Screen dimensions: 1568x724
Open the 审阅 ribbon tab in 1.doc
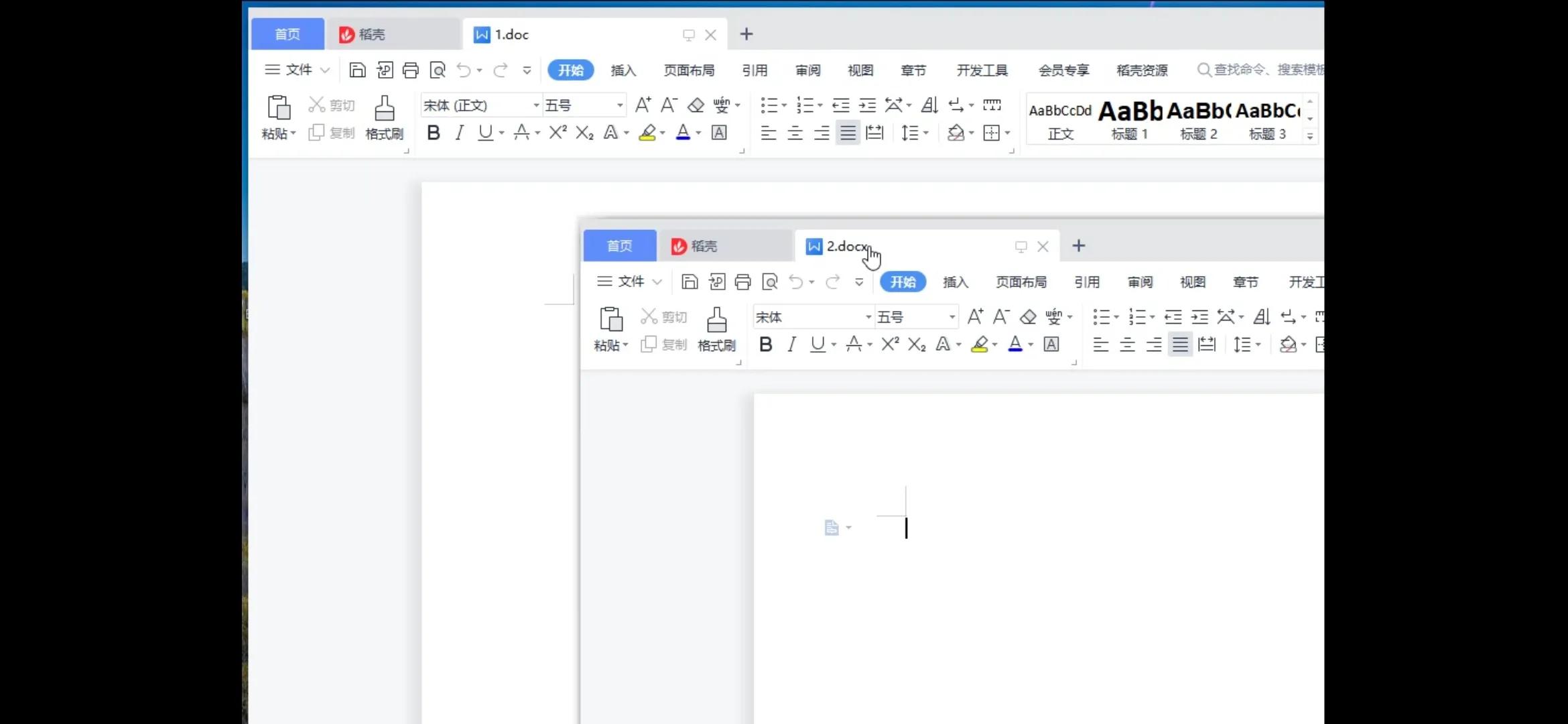coord(807,70)
